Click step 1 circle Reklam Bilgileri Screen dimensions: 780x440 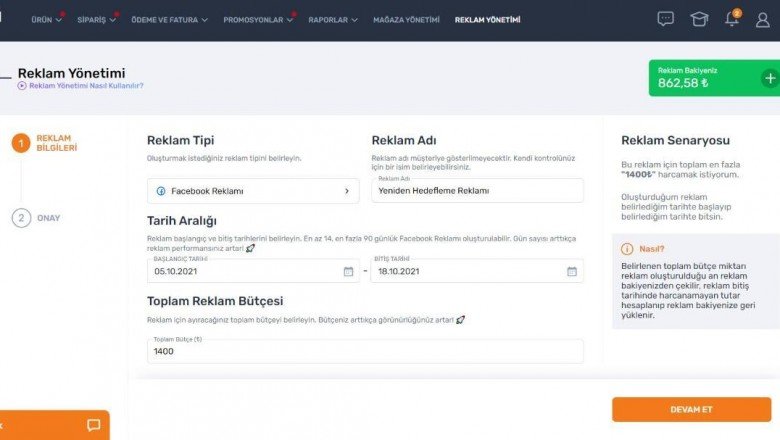pos(21,143)
